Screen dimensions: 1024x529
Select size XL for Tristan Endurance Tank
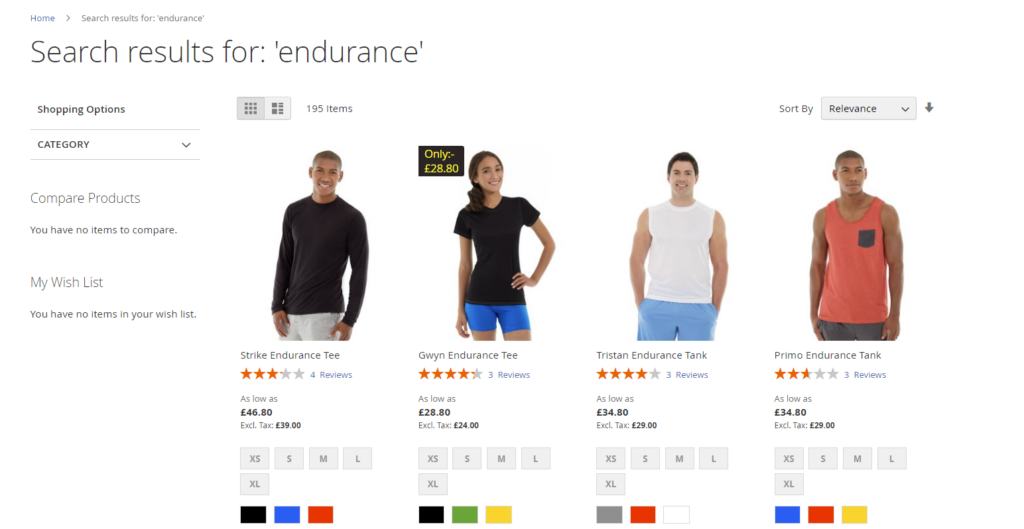pyautogui.click(x=611, y=484)
